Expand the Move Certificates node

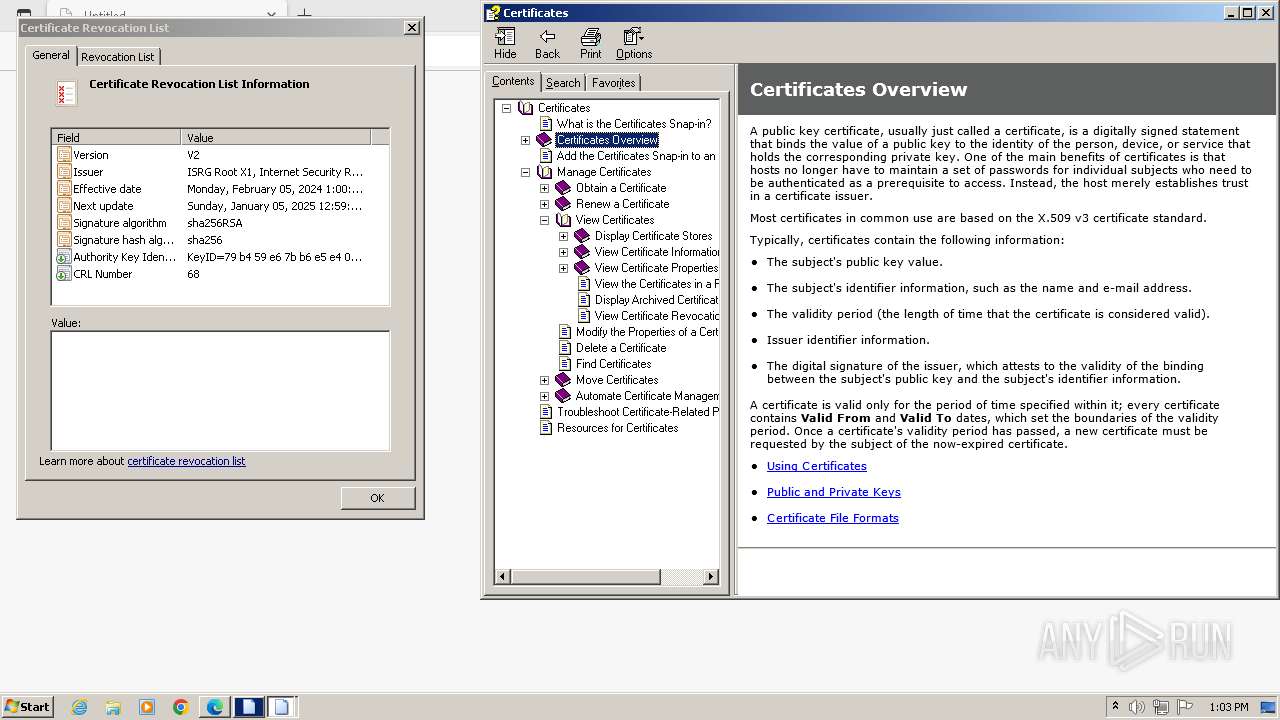click(544, 380)
